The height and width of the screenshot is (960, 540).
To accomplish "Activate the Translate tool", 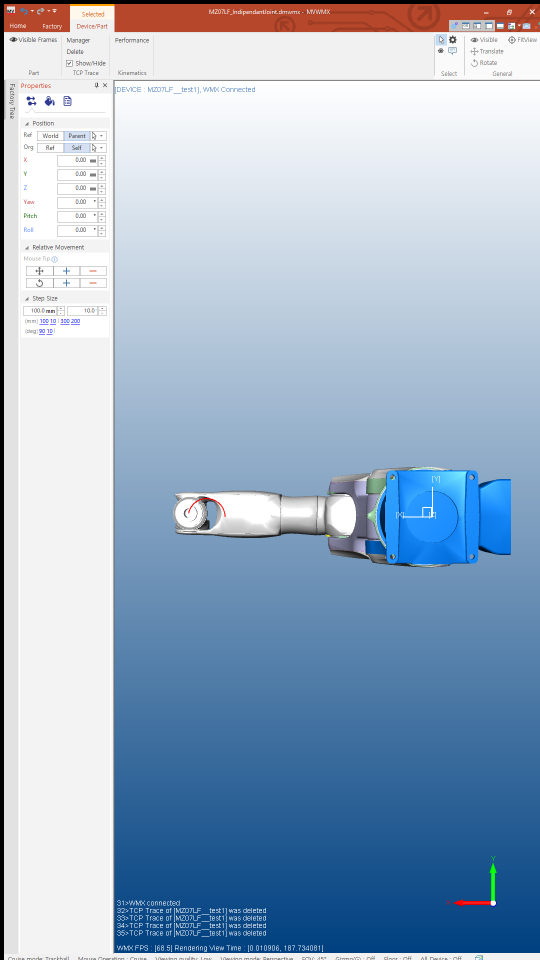I will 487,51.
